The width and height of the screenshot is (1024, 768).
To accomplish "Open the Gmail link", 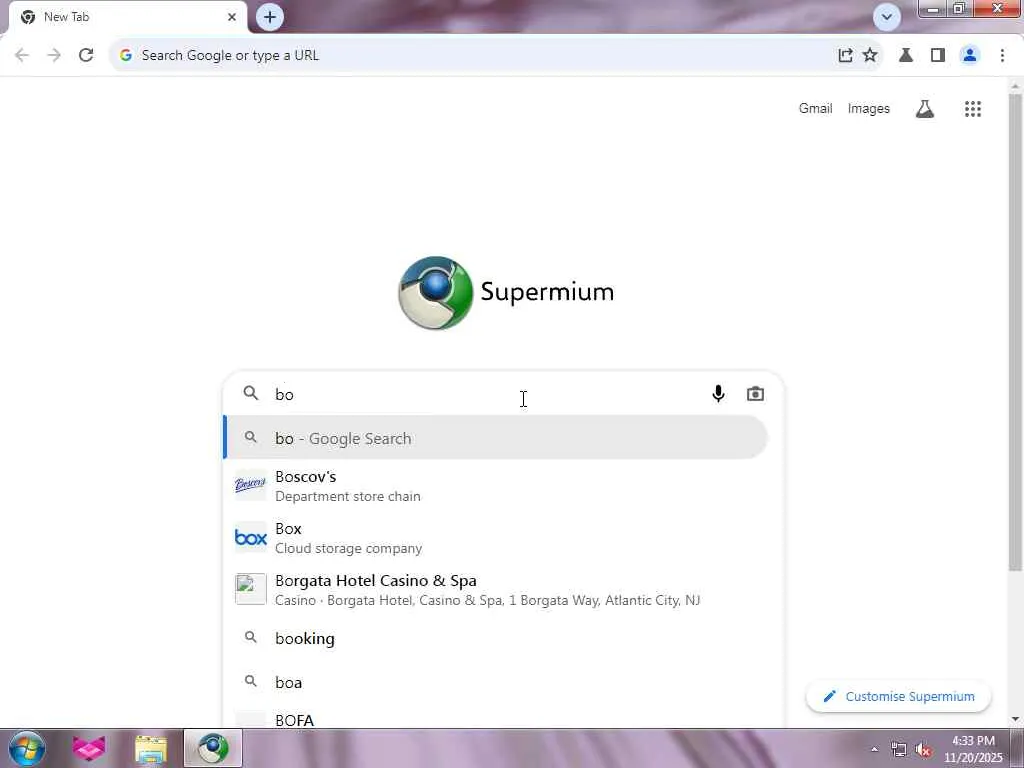I will click(x=816, y=108).
